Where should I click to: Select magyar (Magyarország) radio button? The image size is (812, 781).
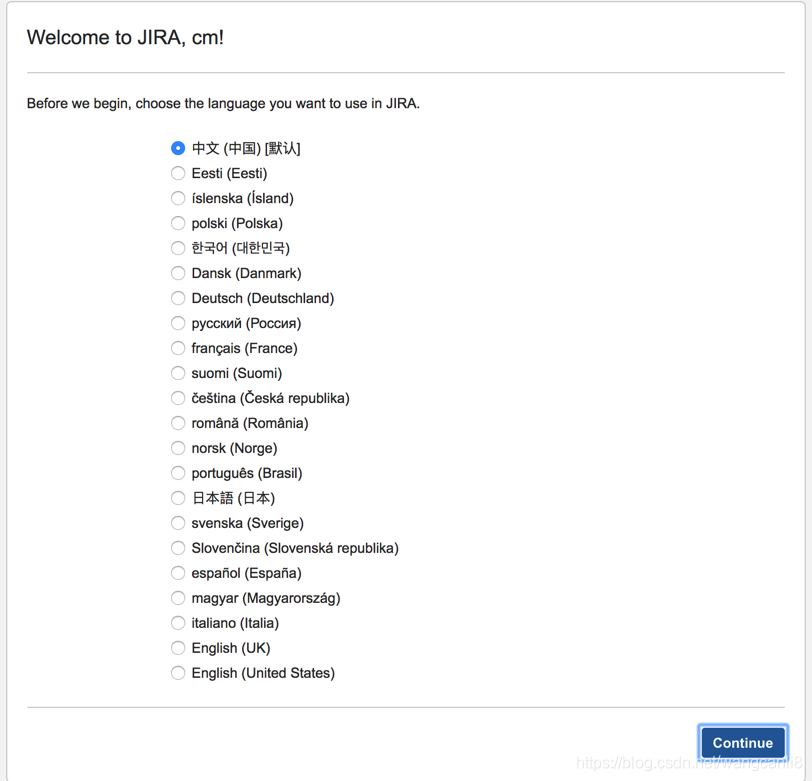[178, 598]
